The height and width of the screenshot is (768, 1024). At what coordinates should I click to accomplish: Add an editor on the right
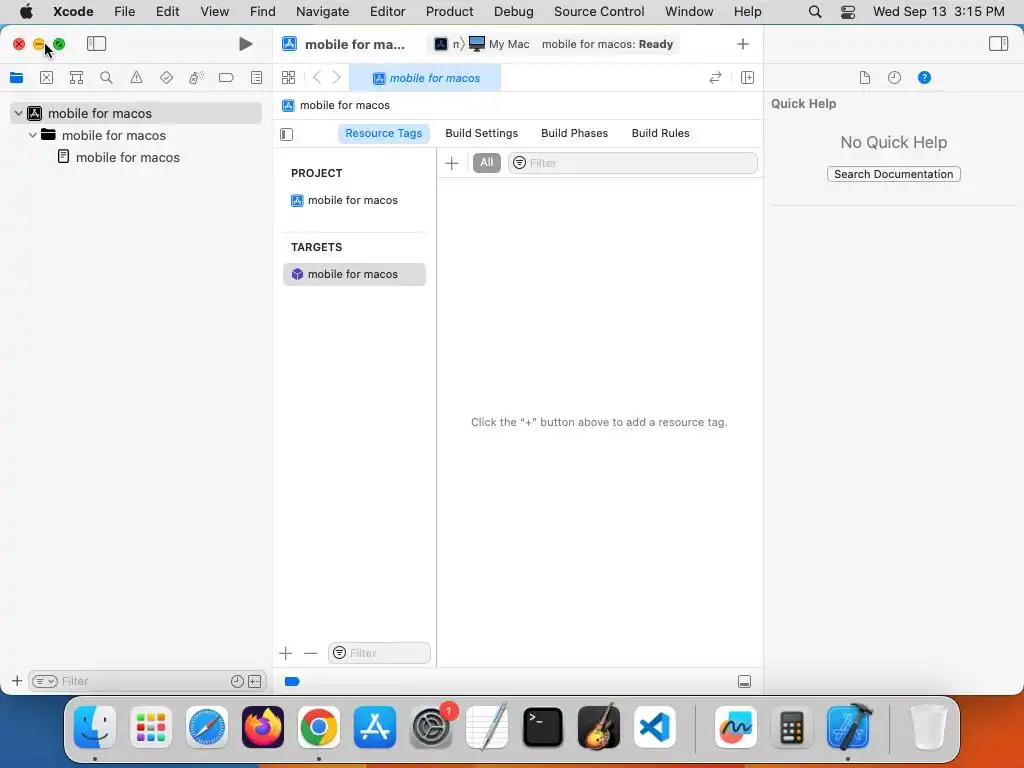point(748,78)
